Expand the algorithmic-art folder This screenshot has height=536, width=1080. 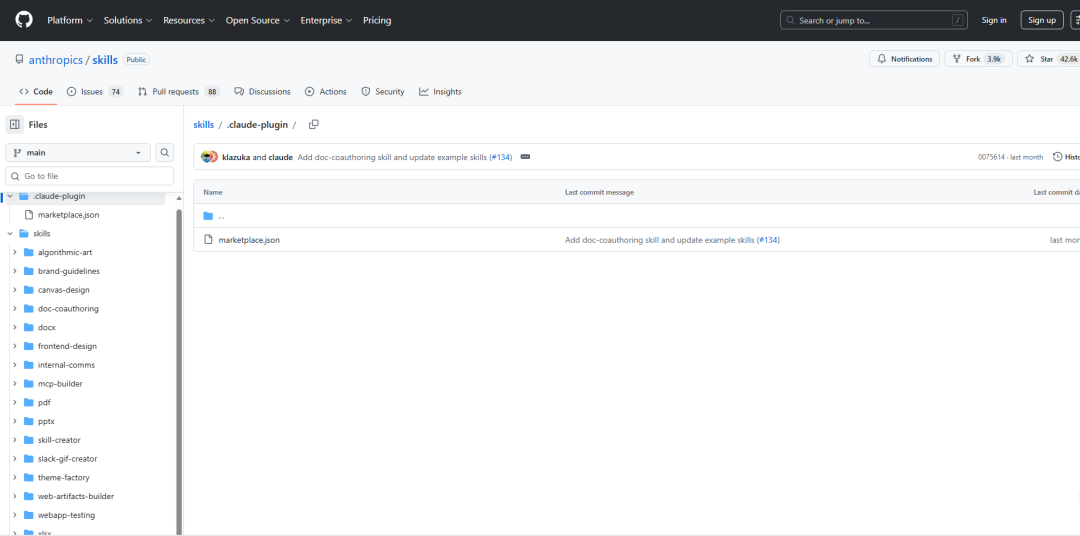click(x=14, y=252)
